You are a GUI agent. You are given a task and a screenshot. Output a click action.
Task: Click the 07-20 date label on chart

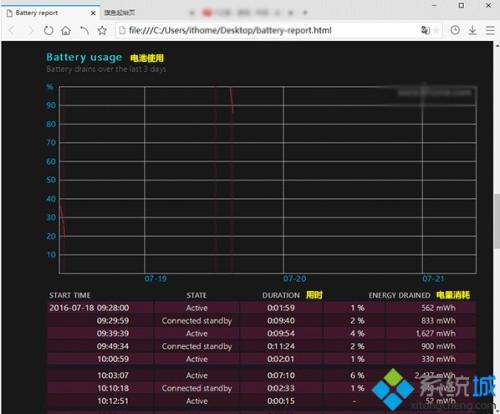(x=294, y=279)
